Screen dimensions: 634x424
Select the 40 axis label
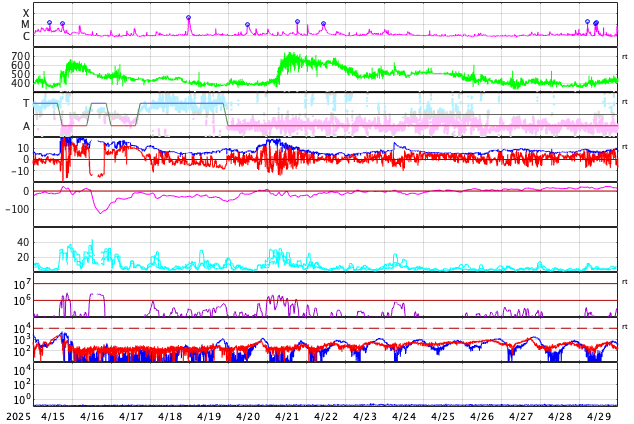(23, 242)
